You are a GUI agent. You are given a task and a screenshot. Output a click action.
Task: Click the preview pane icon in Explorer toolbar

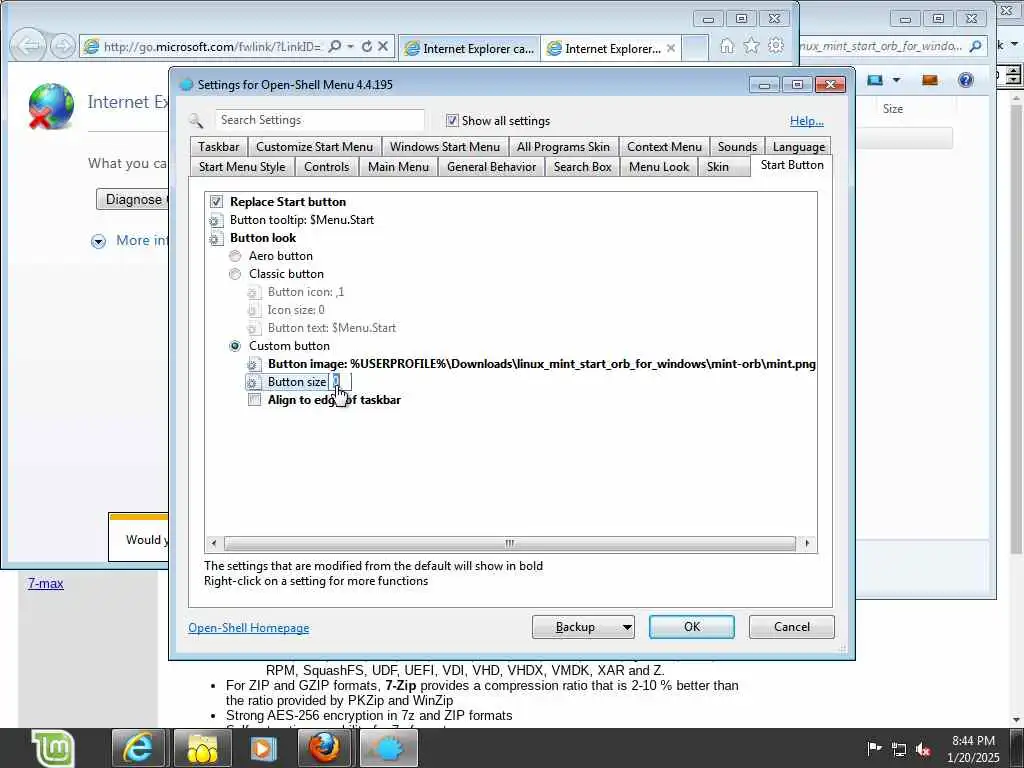coord(929,80)
